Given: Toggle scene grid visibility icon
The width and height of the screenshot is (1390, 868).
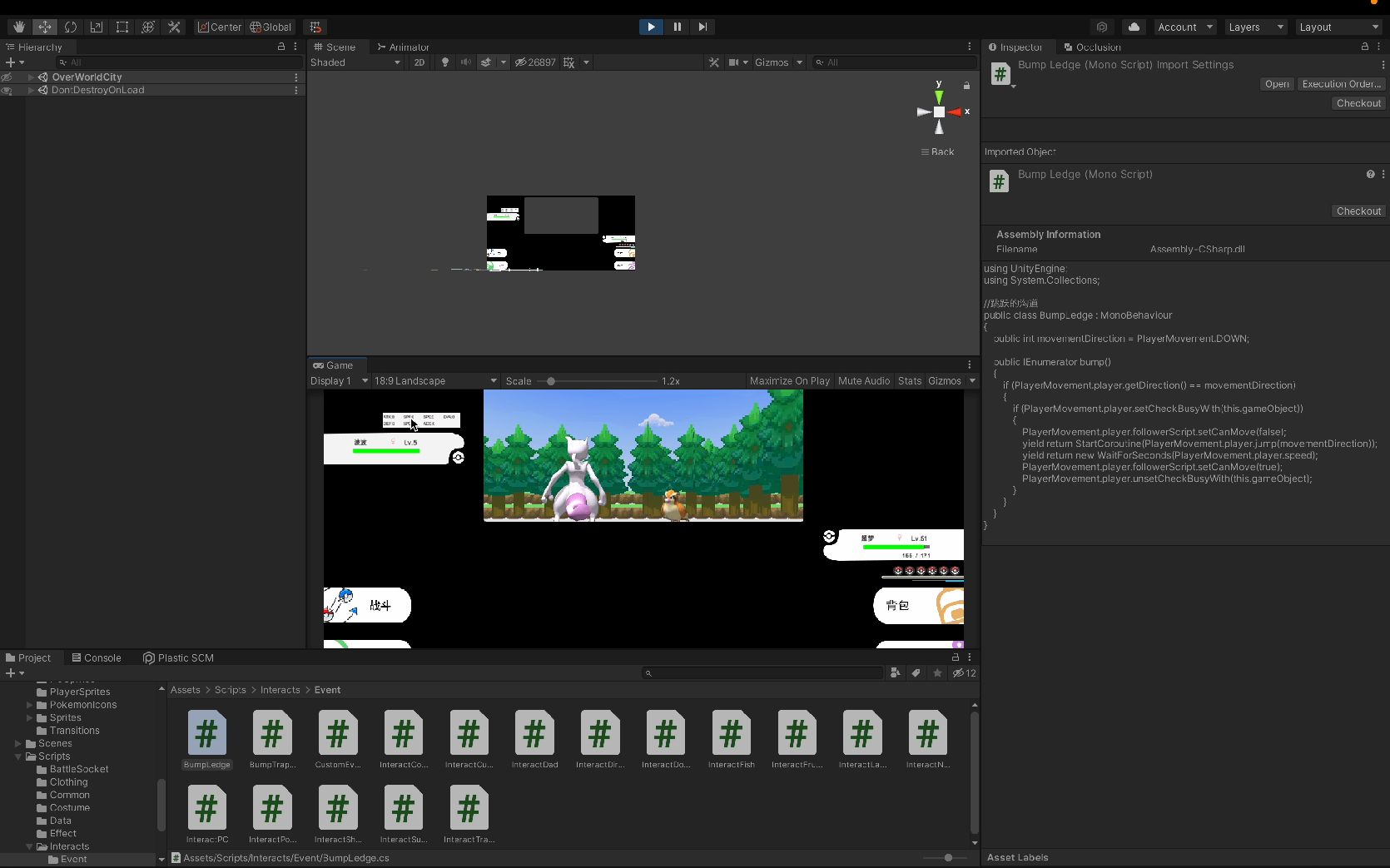Looking at the screenshot, I should click(x=569, y=62).
